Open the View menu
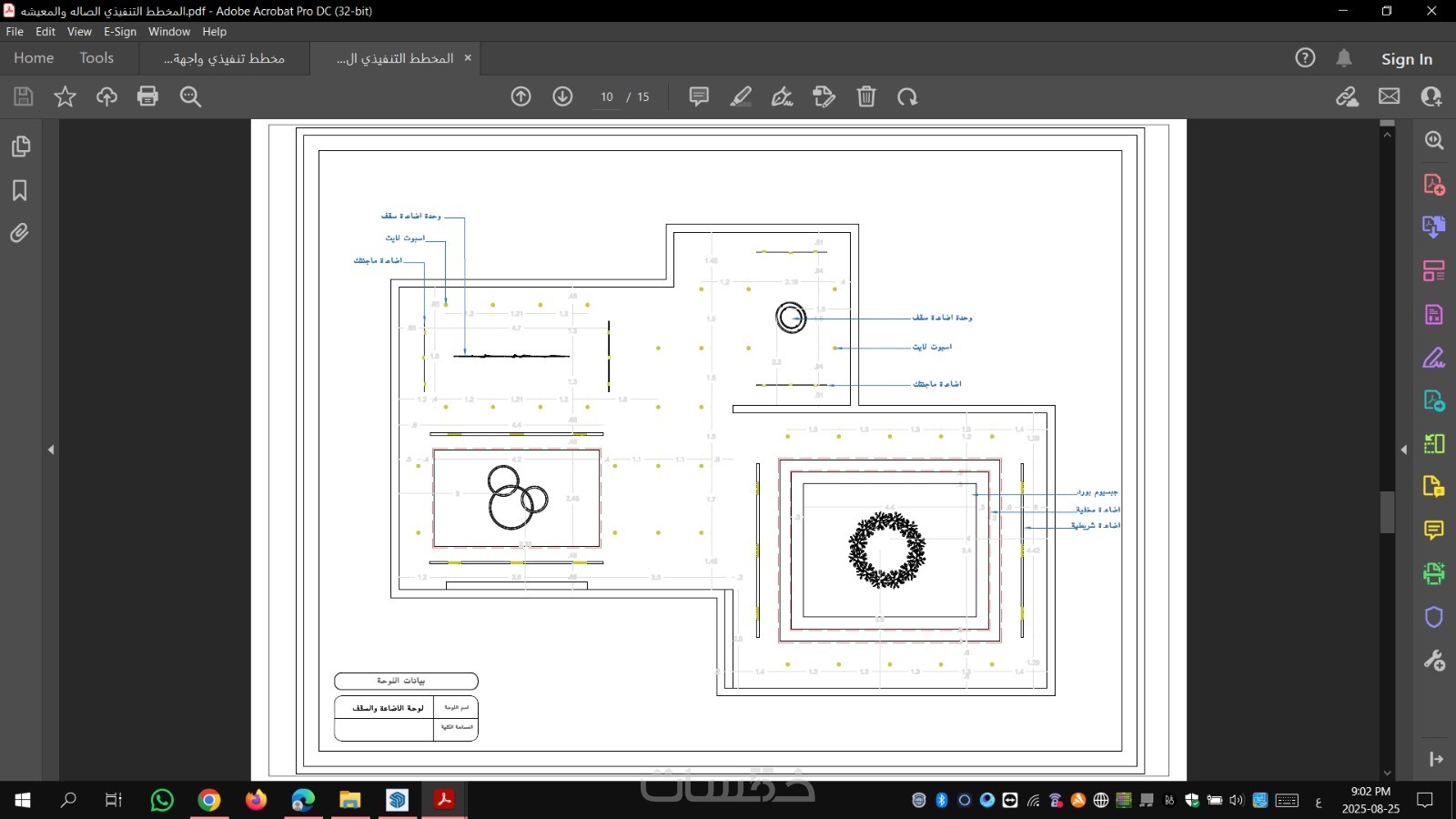 click(x=79, y=32)
